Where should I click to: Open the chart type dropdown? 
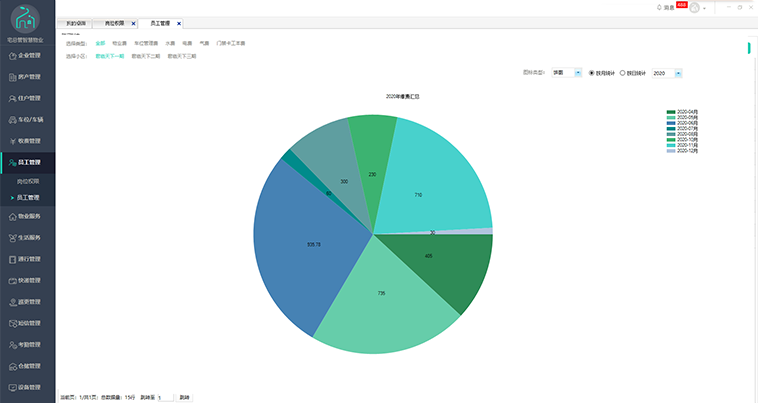[578, 72]
